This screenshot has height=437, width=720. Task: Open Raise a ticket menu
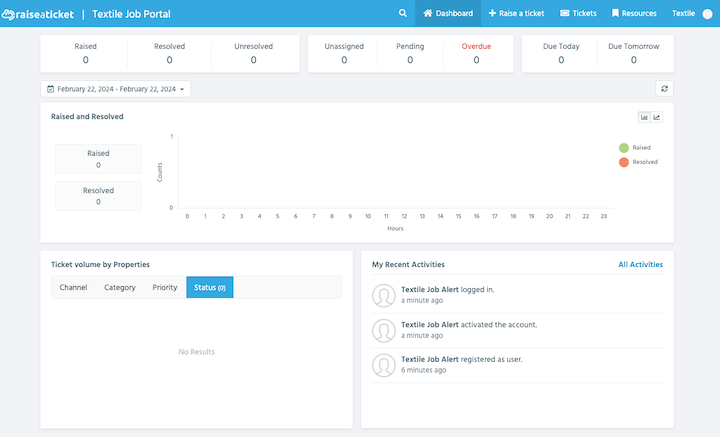pos(516,13)
